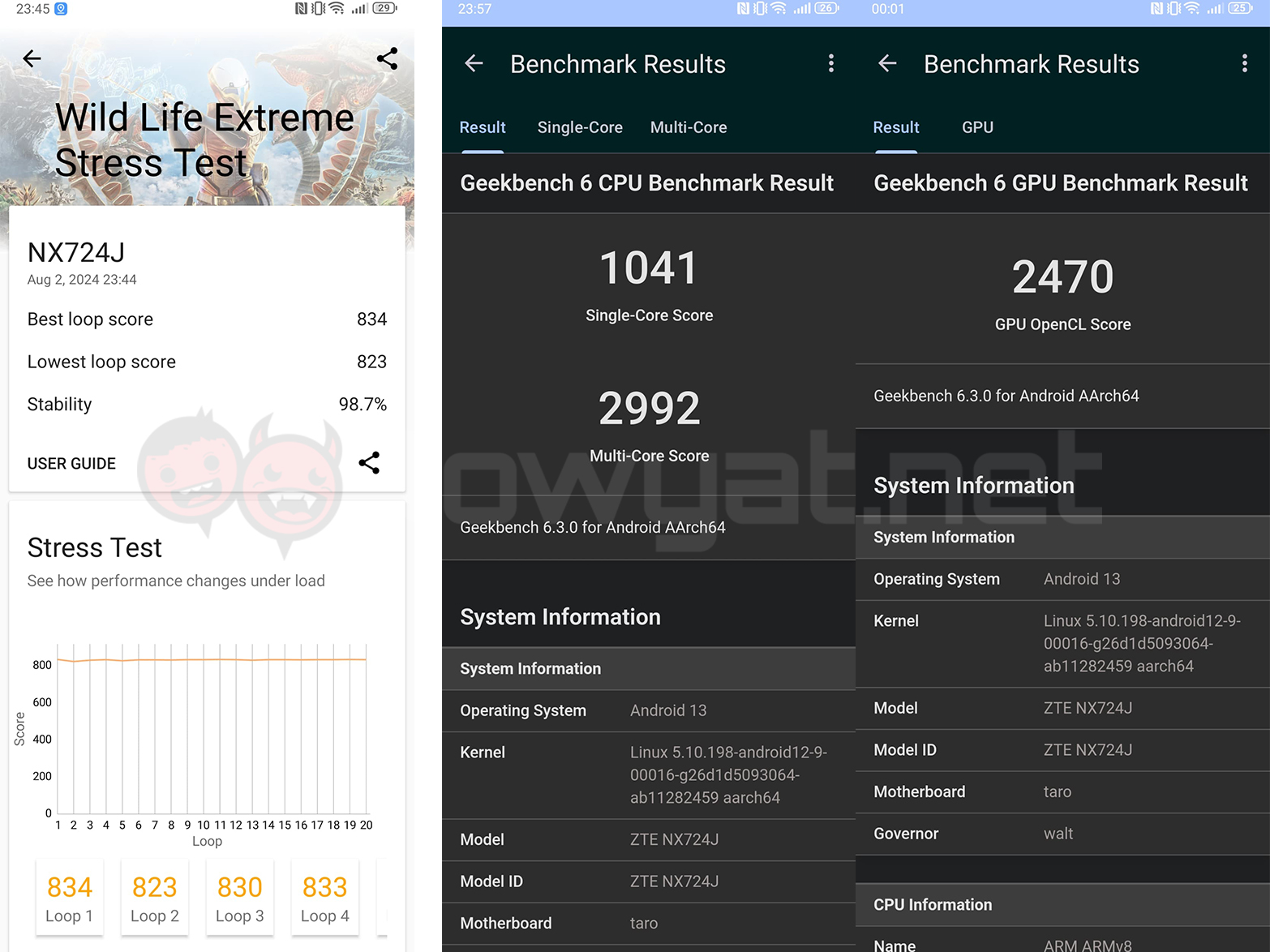
Task: Switch to the Single-Core tab
Action: (x=580, y=127)
